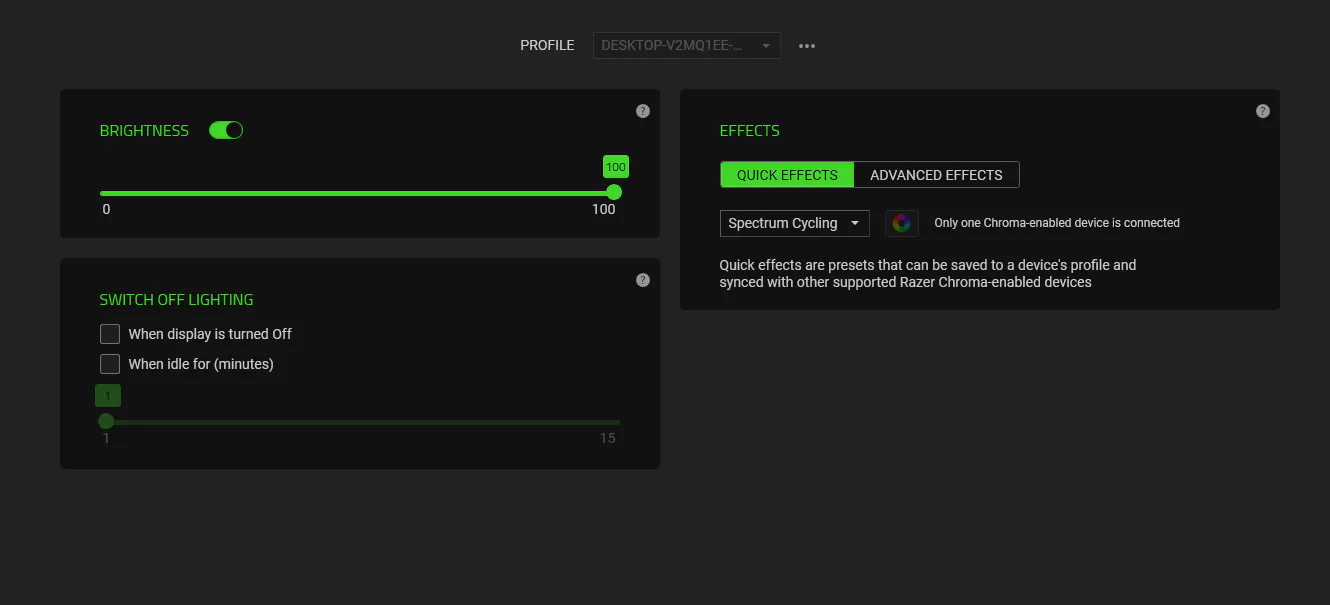Screen dimensions: 1330x605
Task: Enable When display is turned Off checkbox
Action: pyautogui.click(x=110, y=334)
